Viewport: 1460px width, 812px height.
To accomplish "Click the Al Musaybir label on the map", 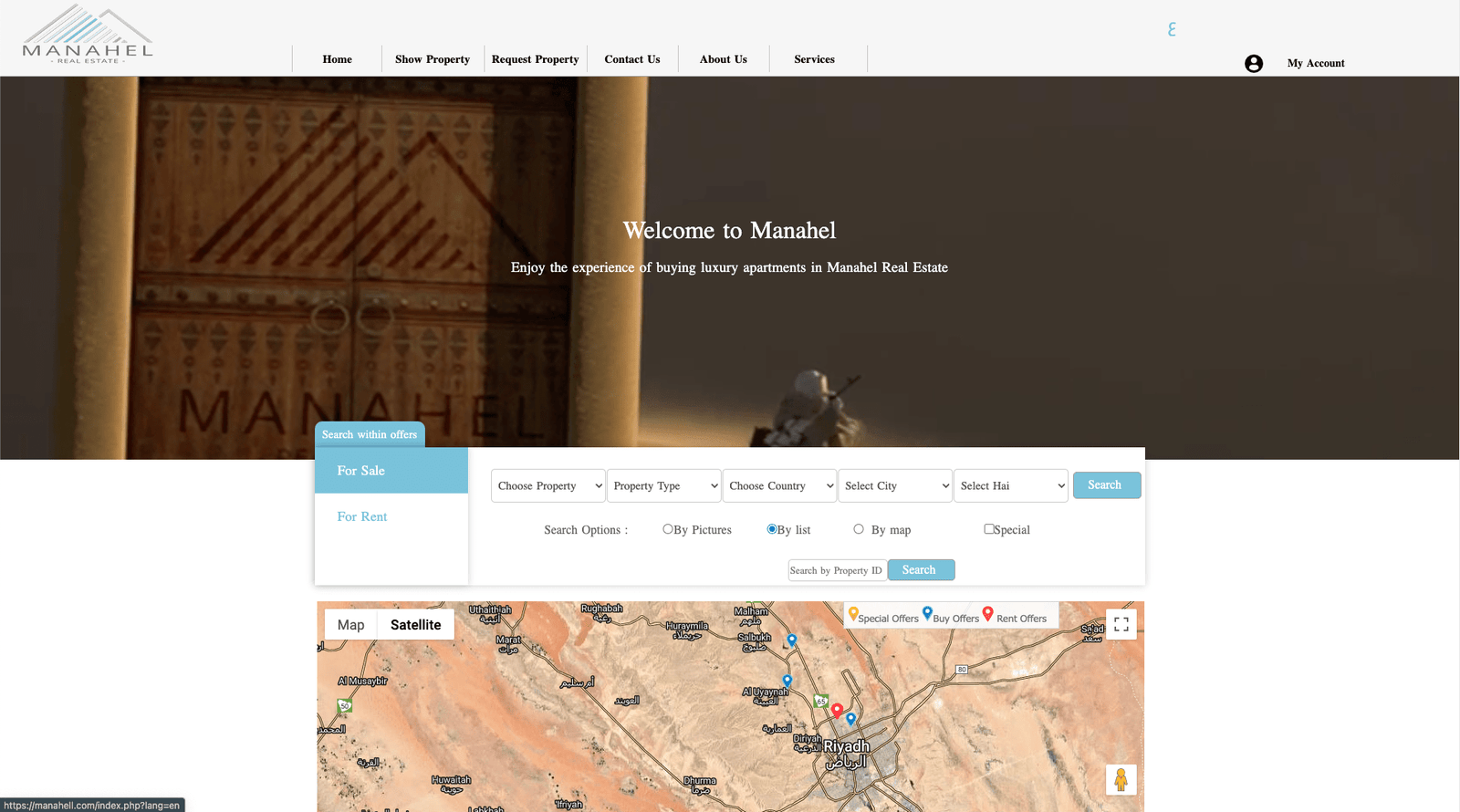I will (362, 681).
